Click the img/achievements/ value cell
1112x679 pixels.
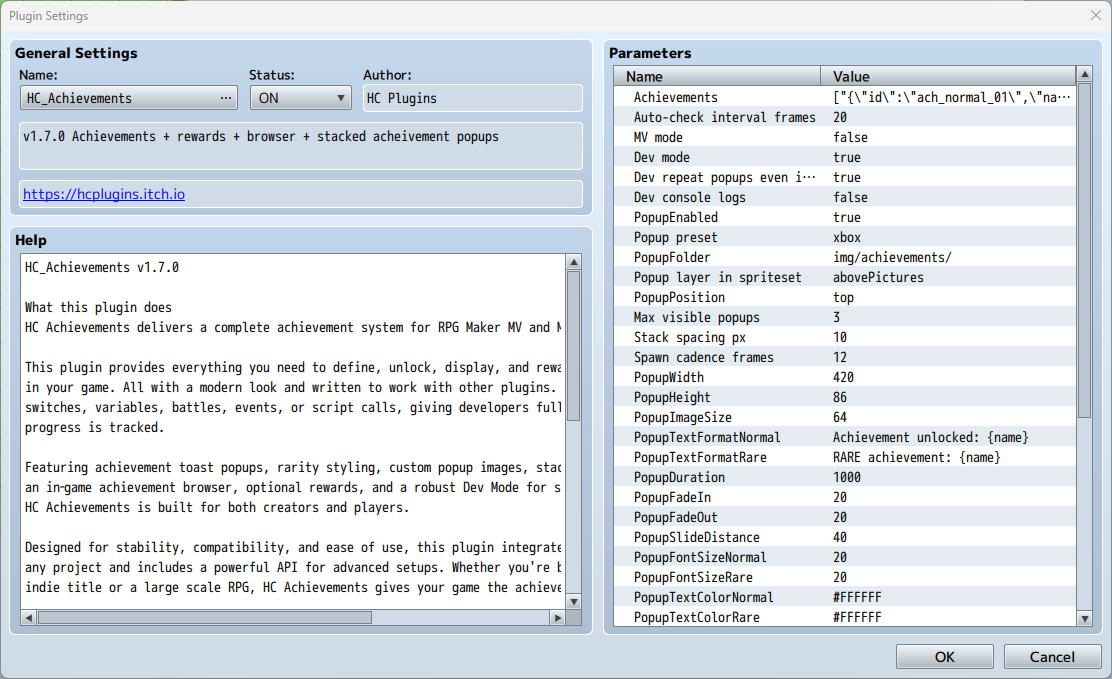pyautogui.click(x=892, y=257)
